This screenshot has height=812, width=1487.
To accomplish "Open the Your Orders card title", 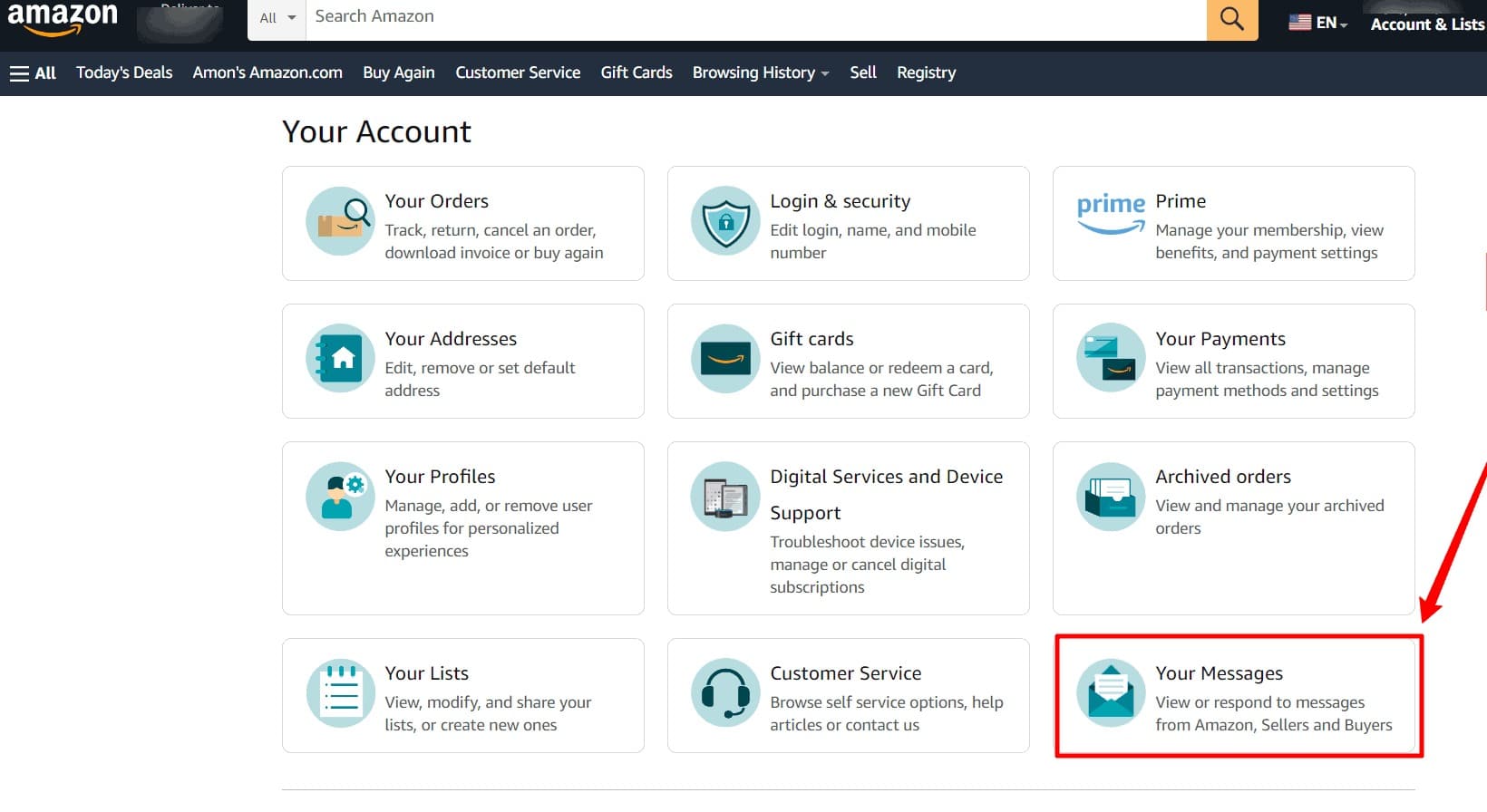I will (436, 201).
